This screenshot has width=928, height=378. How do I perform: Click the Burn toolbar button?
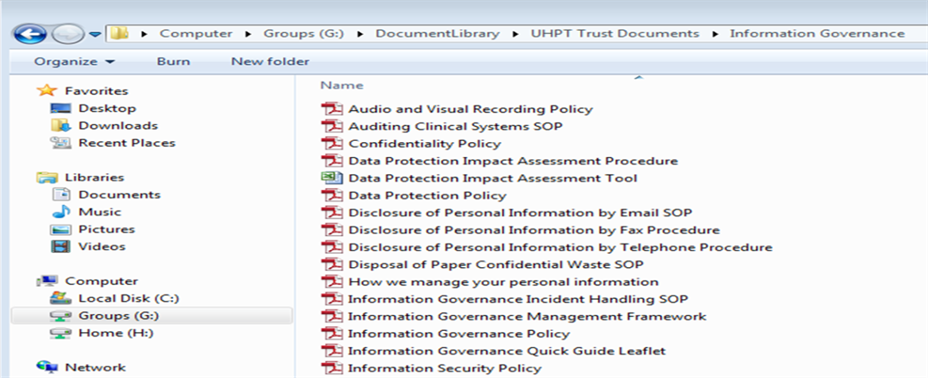pyautogui.click(x=173, y=62)
